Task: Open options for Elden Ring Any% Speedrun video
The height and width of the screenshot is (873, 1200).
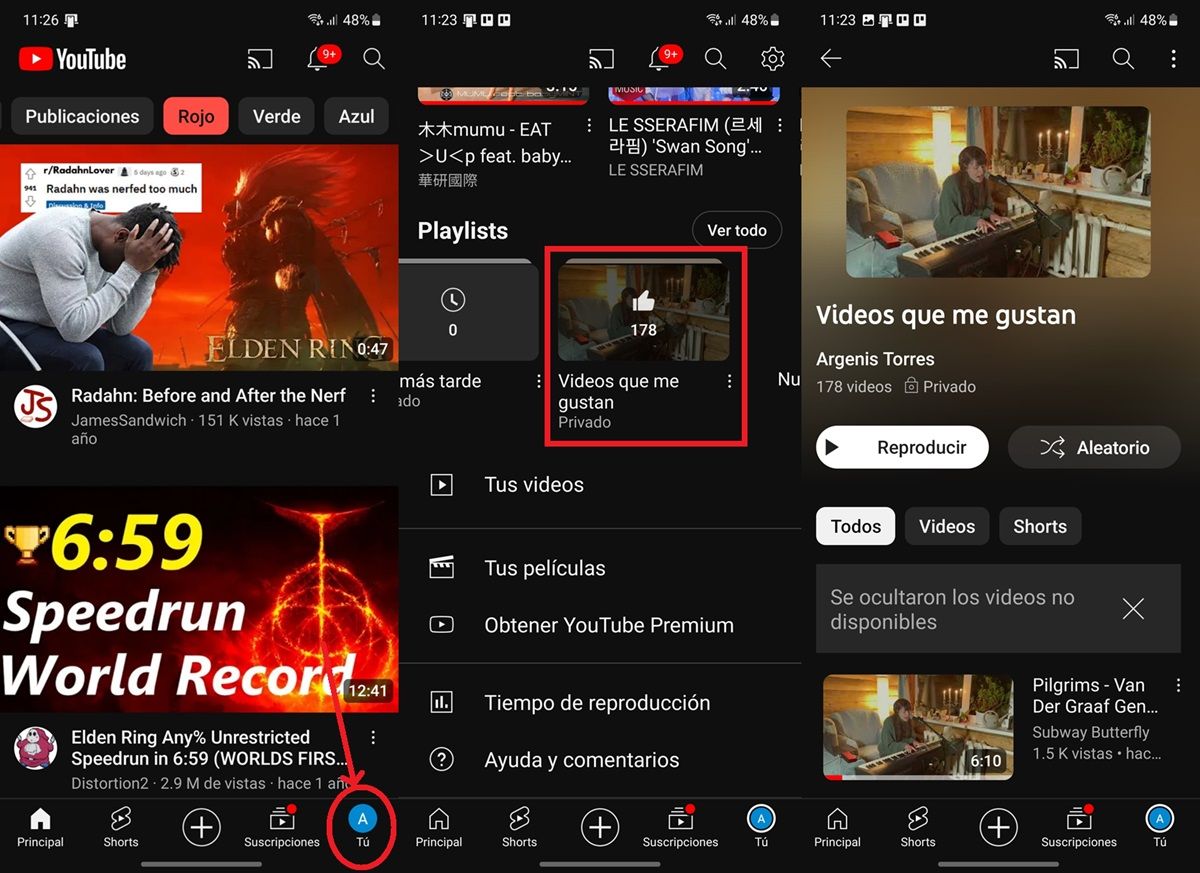Action: (373, 738)
